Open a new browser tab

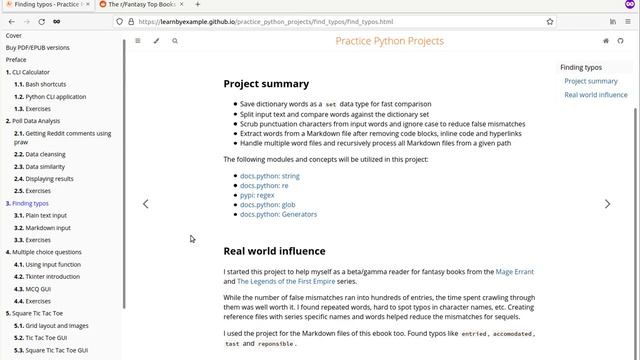[198, 4]
